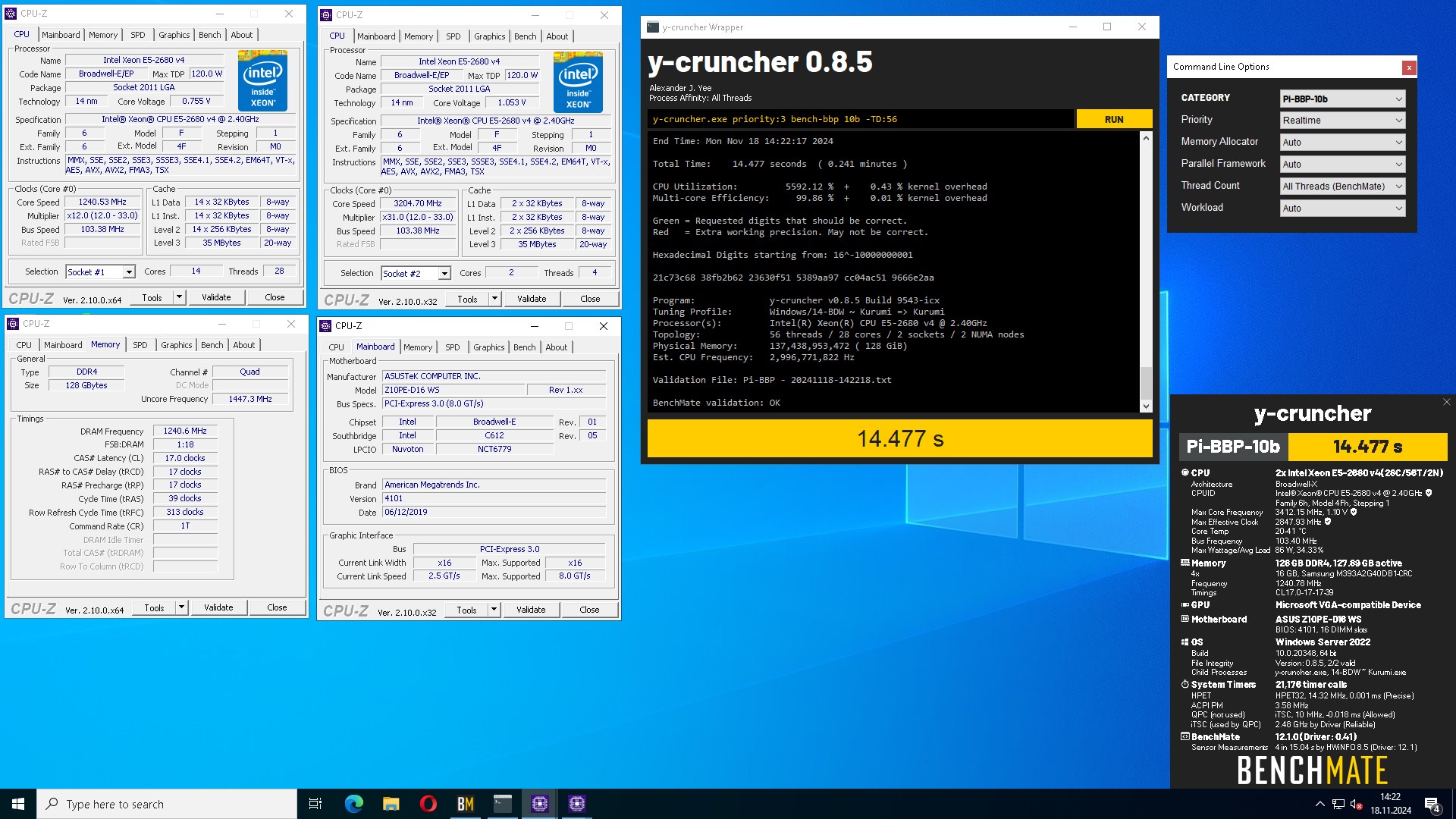Switch to Graphics tab in CPU-Z Memory window
This screenshot has height=819, width=1456.
pos(176,345)
